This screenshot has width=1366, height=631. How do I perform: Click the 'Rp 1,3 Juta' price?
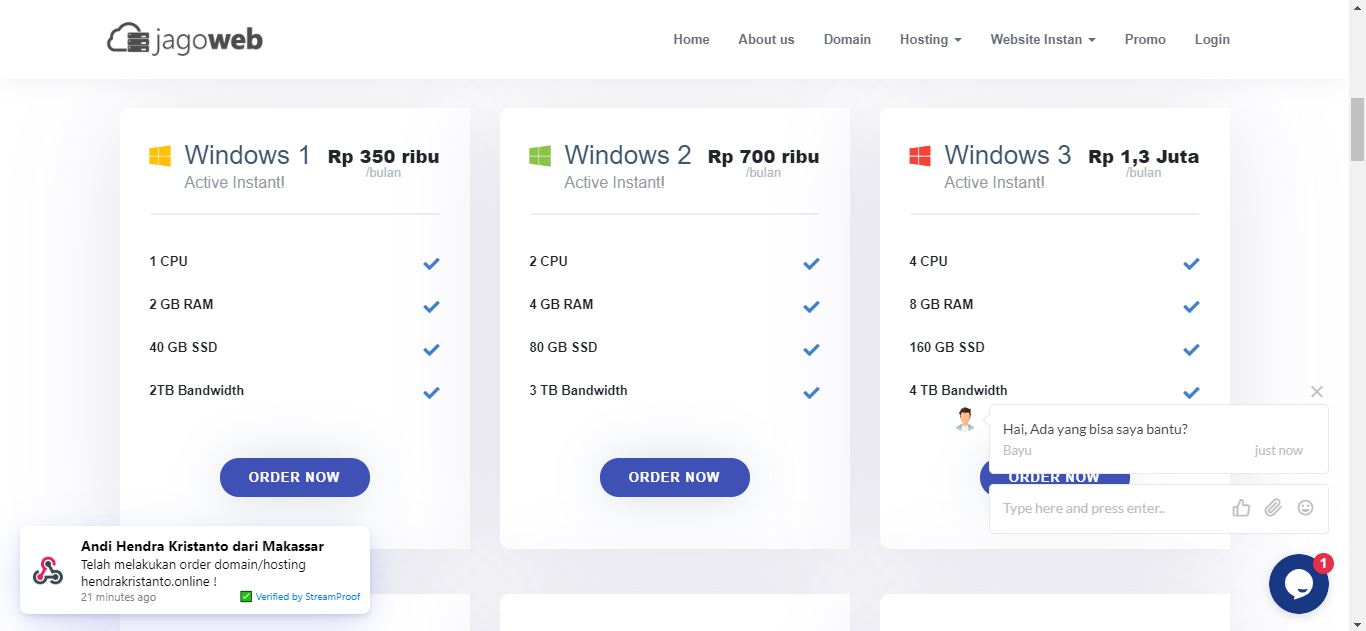[x=1143, y=157]
